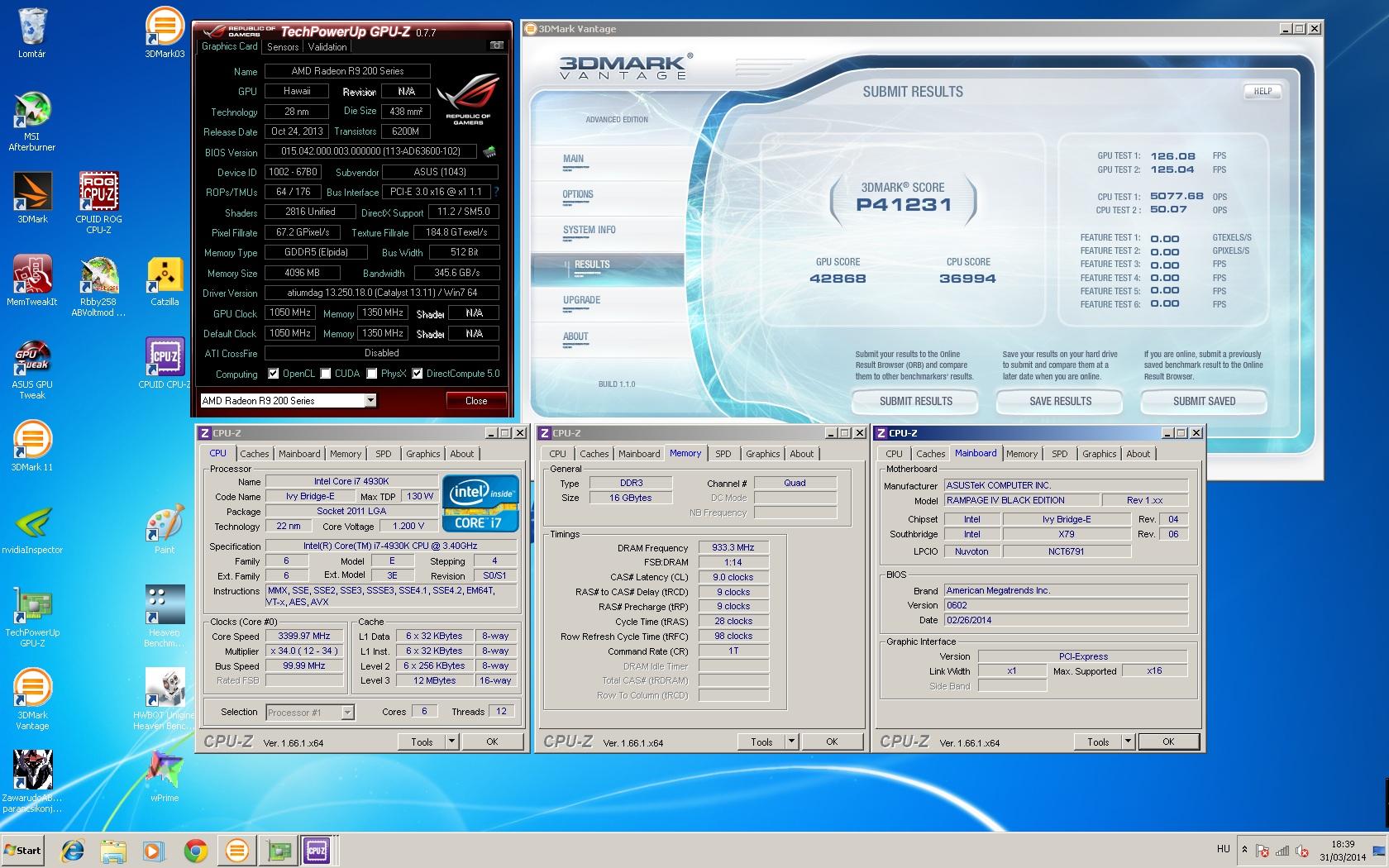Viewport: 1389px width, 868px height.
Task: Click the Driver Version field in GPU-Z
Action: 382,293
